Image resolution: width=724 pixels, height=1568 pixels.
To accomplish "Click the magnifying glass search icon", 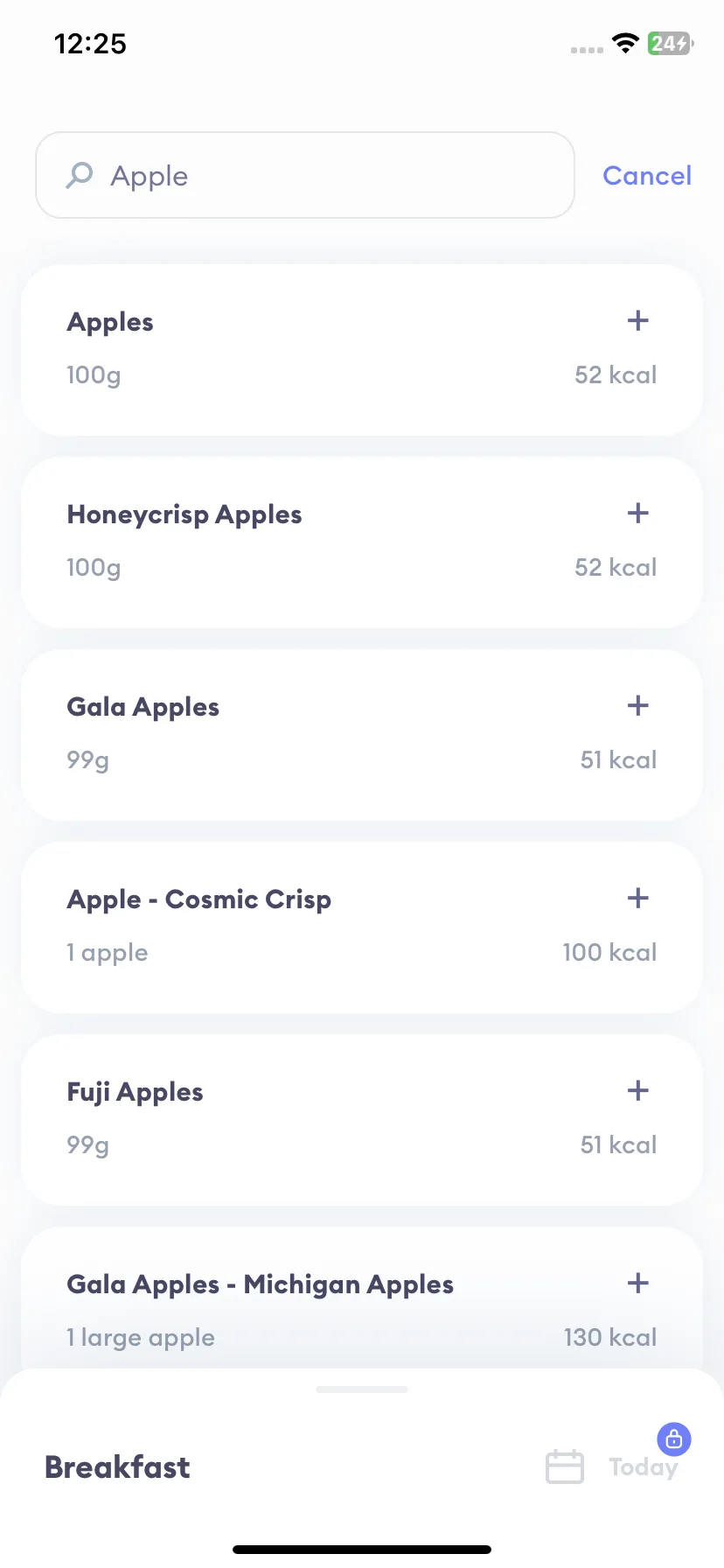I will coord(79,175).
